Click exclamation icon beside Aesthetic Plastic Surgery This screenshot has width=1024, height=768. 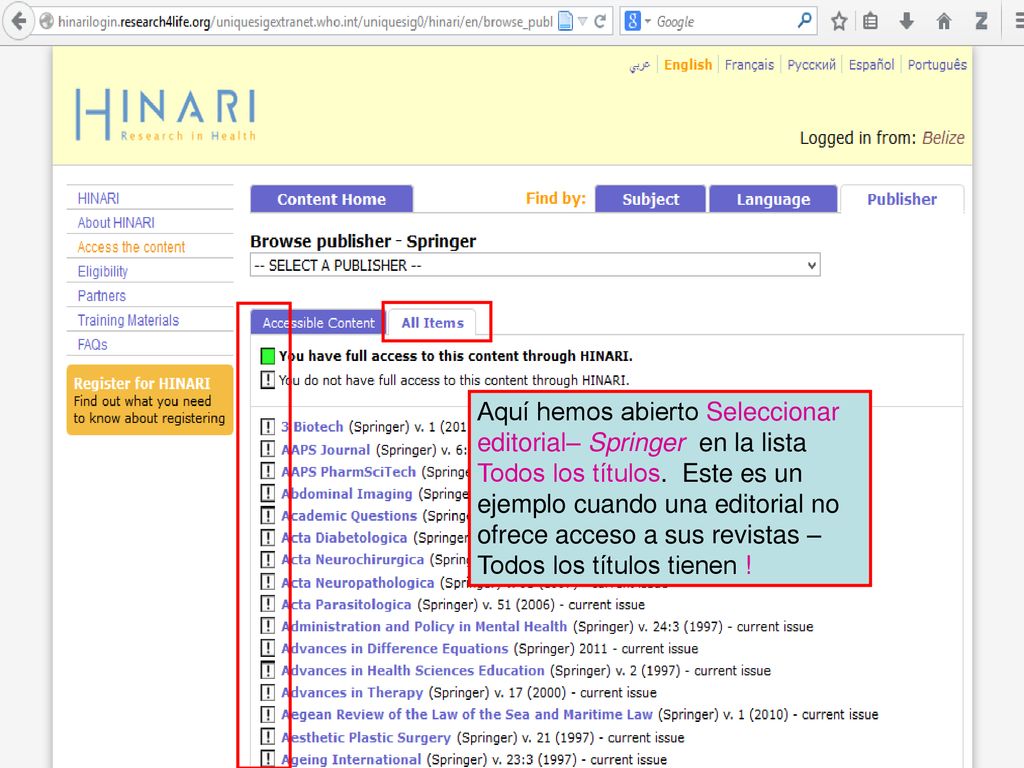click(x=267, y=737)
